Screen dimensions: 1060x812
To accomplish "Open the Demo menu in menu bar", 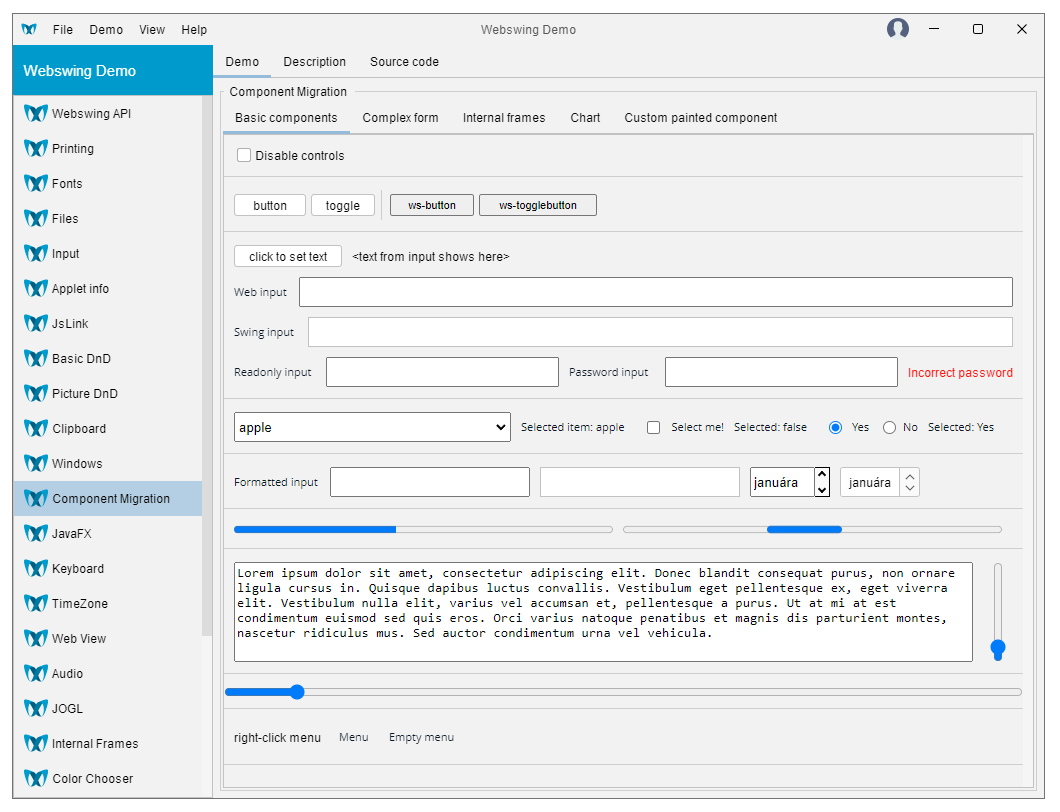I will click(x=106, y=30).
